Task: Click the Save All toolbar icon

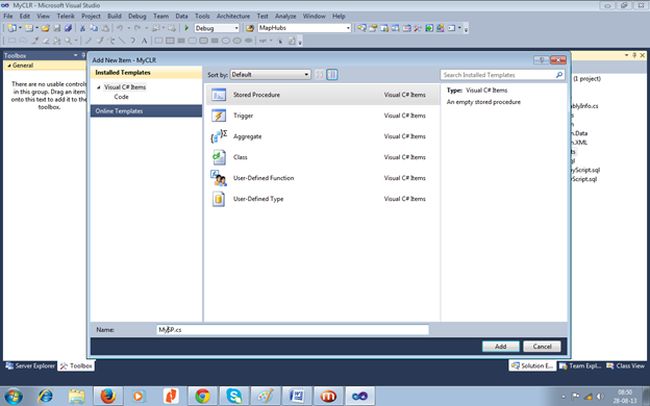Action: [x=68, y=28]
